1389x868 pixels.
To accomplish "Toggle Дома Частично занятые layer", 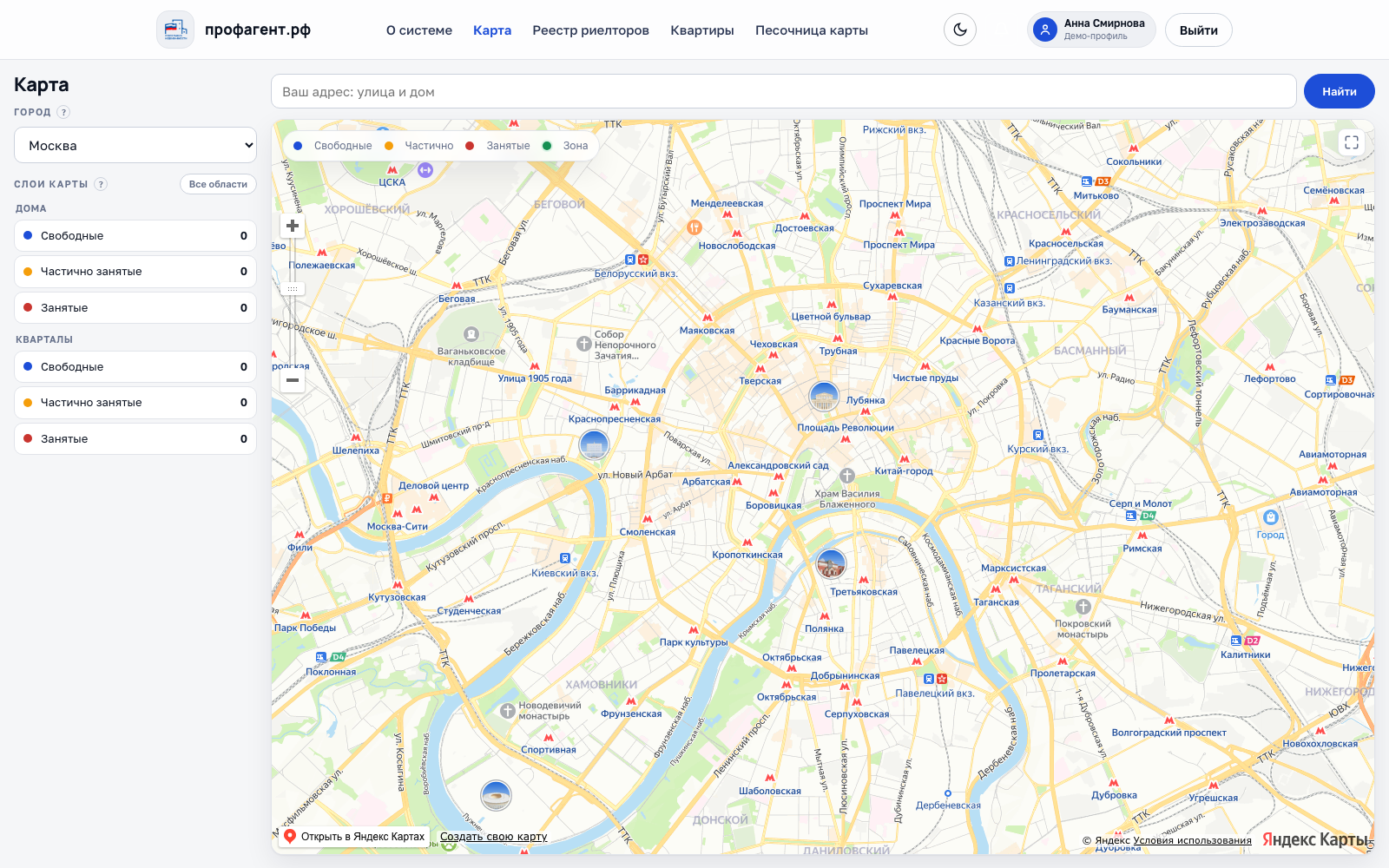I will point(135,272).
